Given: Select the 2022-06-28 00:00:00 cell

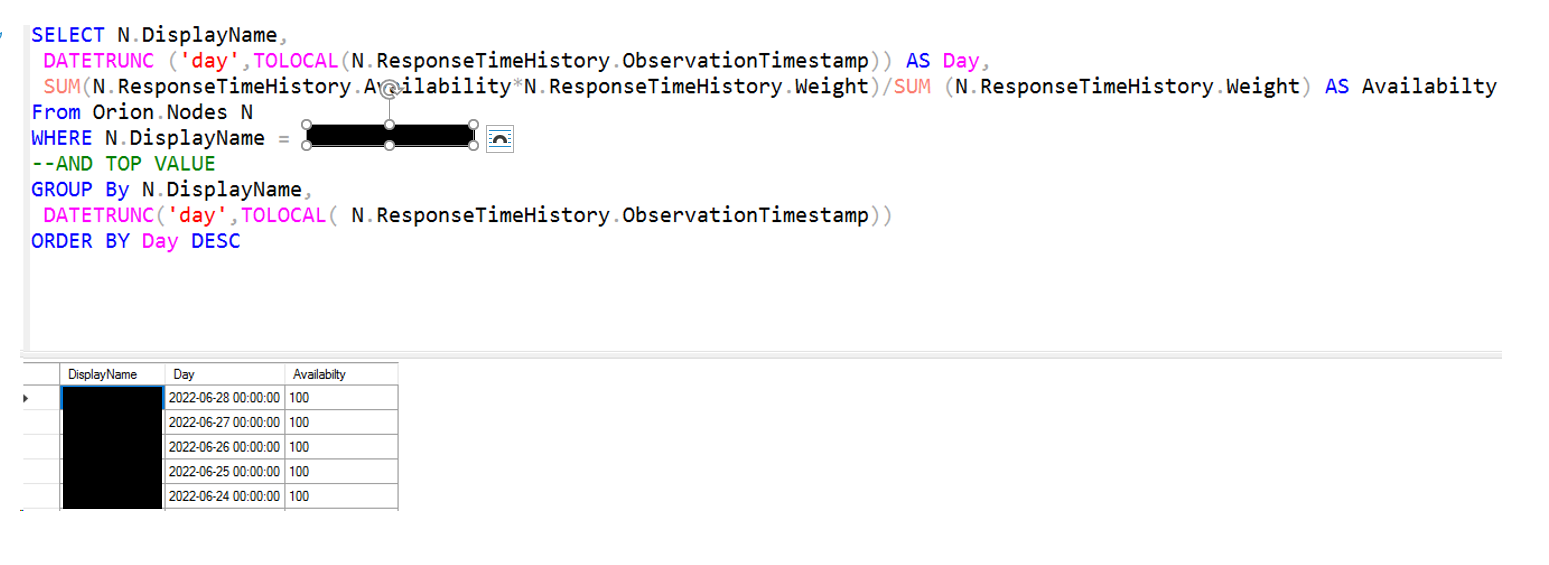Looking at the screenshot, I should click(x=225, y=398).
